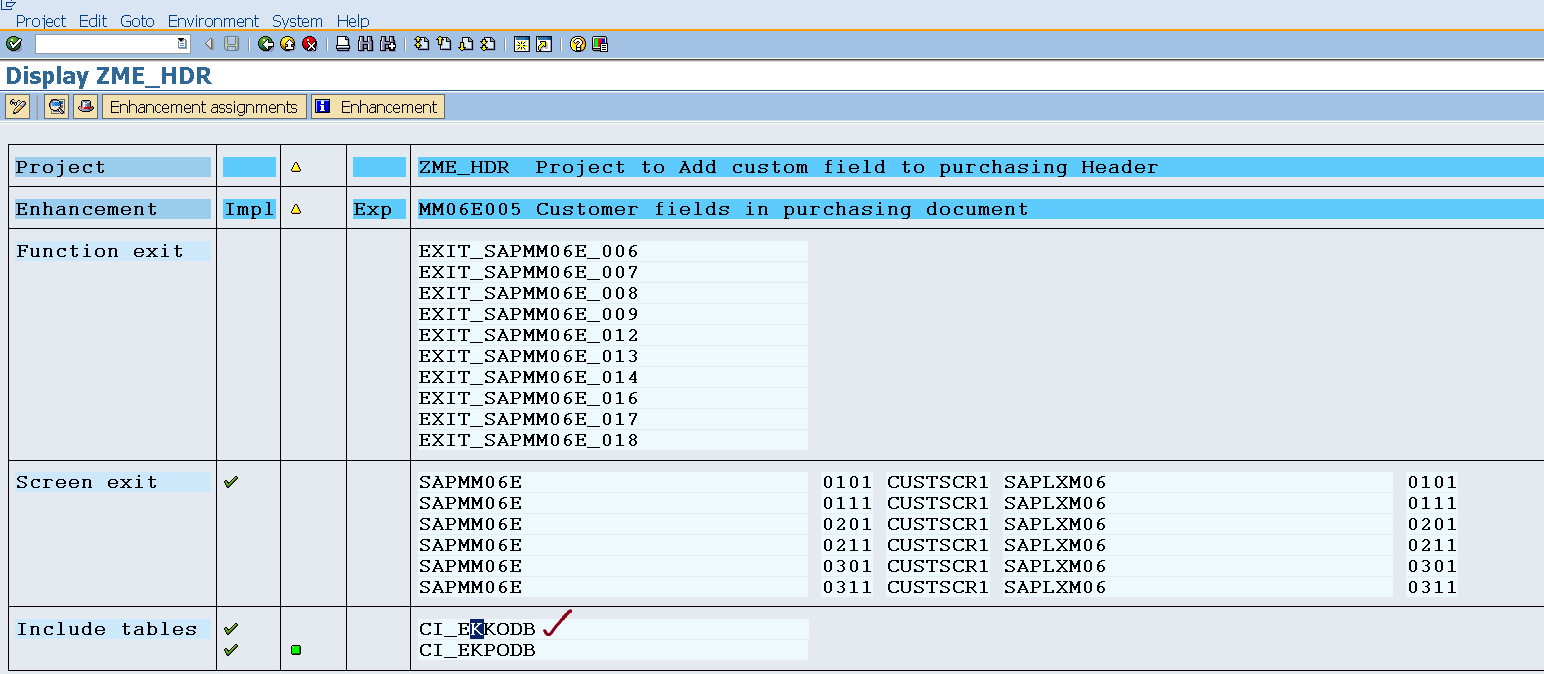The width and height of the screenshot is (1544, 674).
Task: Click the green checkmark beside Screen exit
Action: [x=231, y=481]
